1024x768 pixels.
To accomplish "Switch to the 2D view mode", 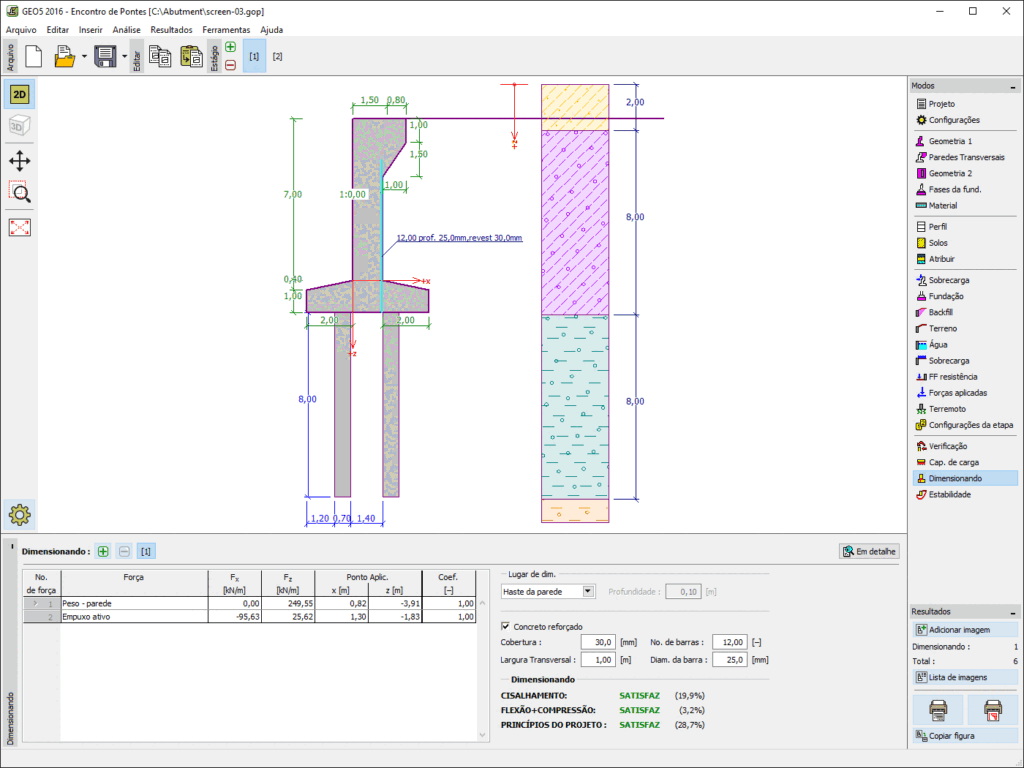I will [x=20, y=95].
